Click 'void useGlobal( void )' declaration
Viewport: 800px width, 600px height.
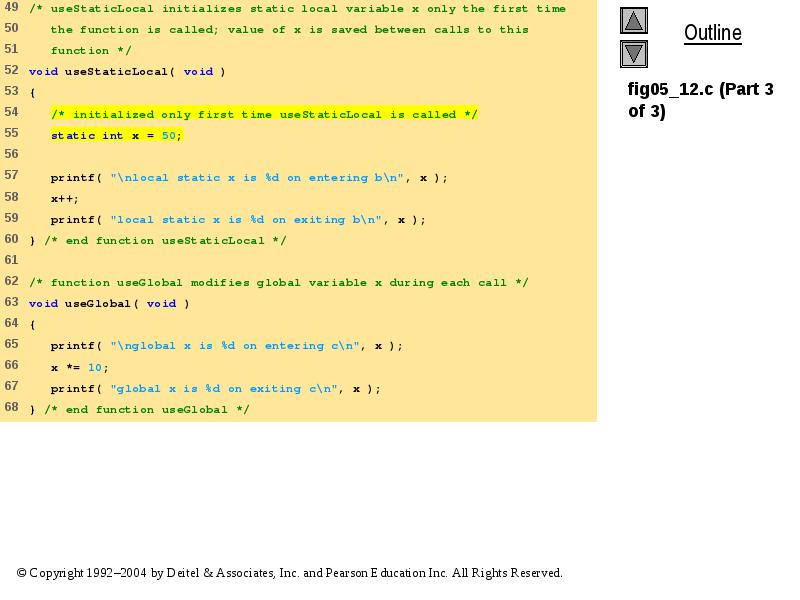(x=109, y=304)
